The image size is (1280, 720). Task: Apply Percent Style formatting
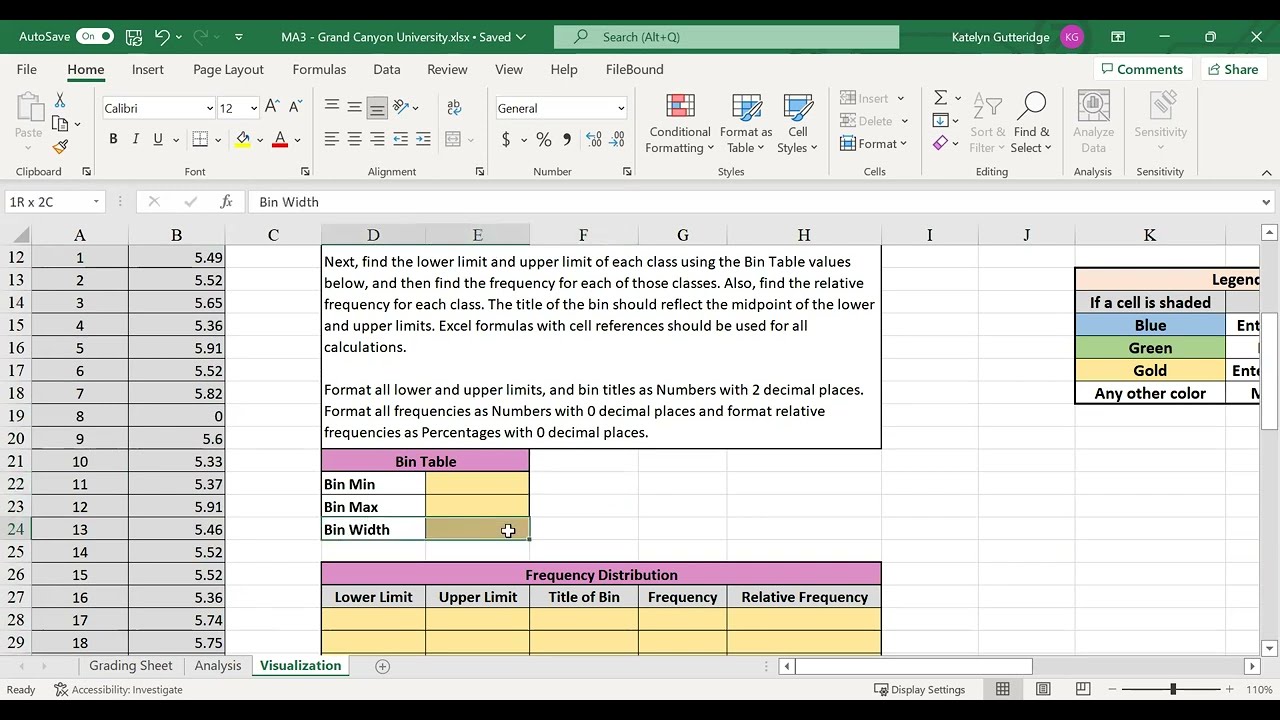(x=543, y=140)
